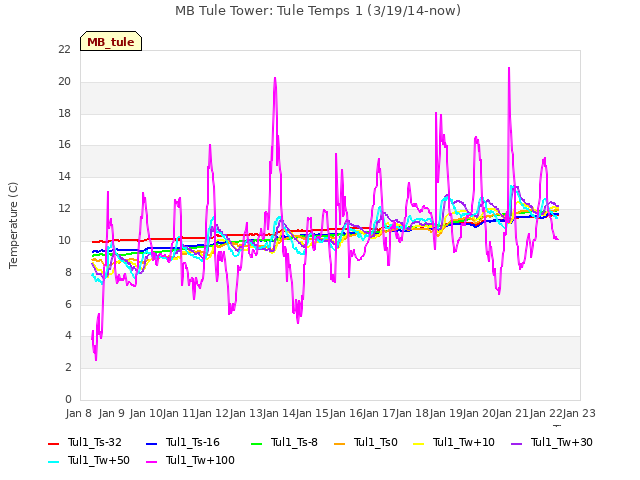Click the Temperature (C) axis label
Viewport: 640px width, 480px height.
point(13,225)
